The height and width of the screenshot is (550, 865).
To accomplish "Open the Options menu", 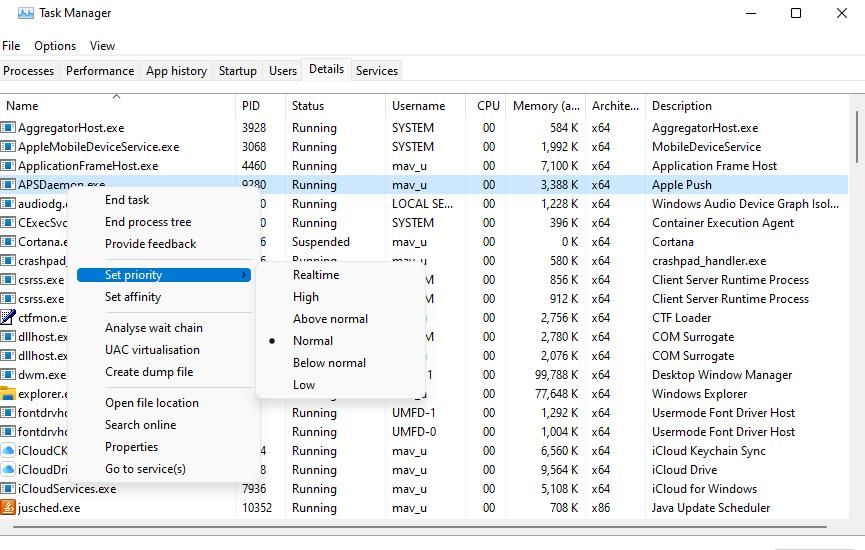I will 55,46.
